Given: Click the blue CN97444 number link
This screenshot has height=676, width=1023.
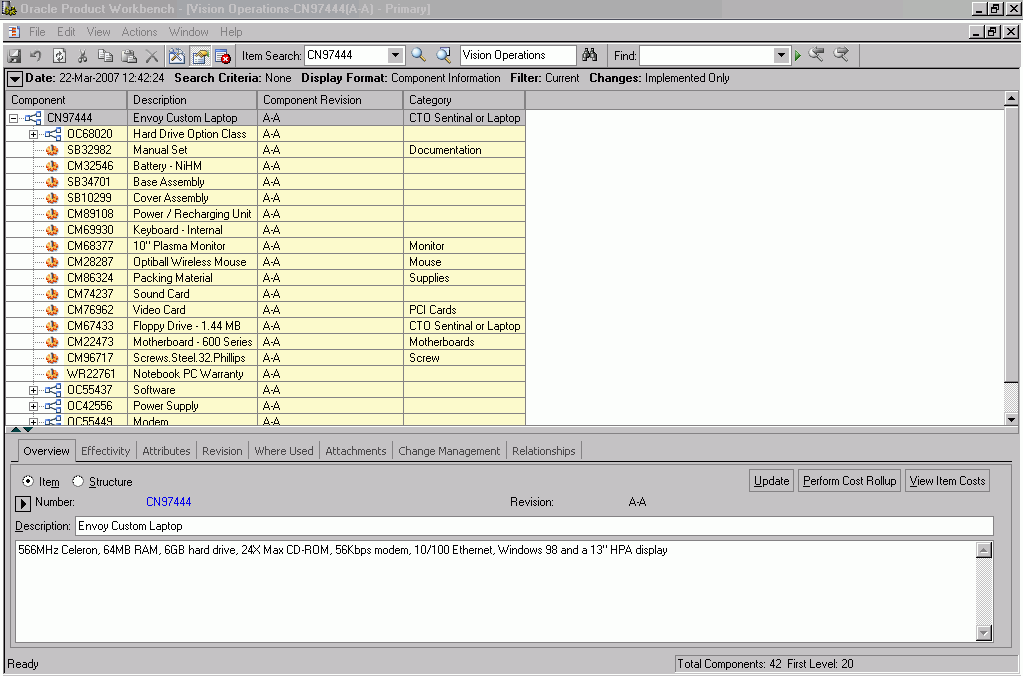Looking at the screenshot, I should (x=168, y=502).
